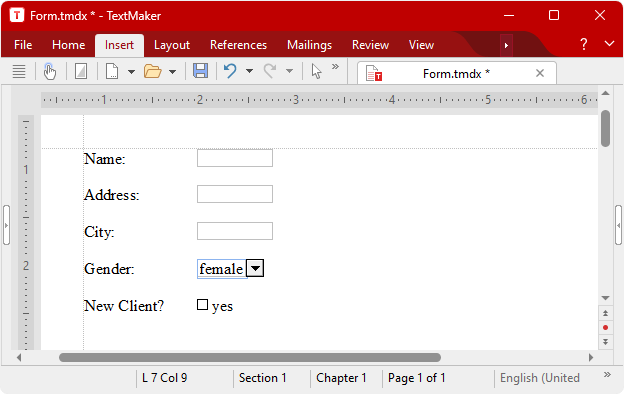Click the City text input field

pos(235,231)
